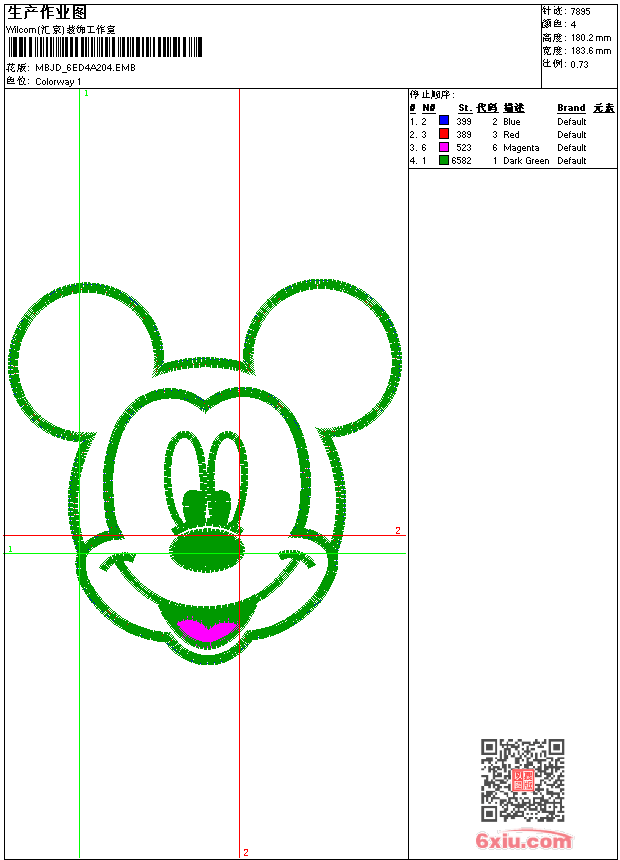Click the QR code image
620x860 pixels.
(x=522, y=780)
